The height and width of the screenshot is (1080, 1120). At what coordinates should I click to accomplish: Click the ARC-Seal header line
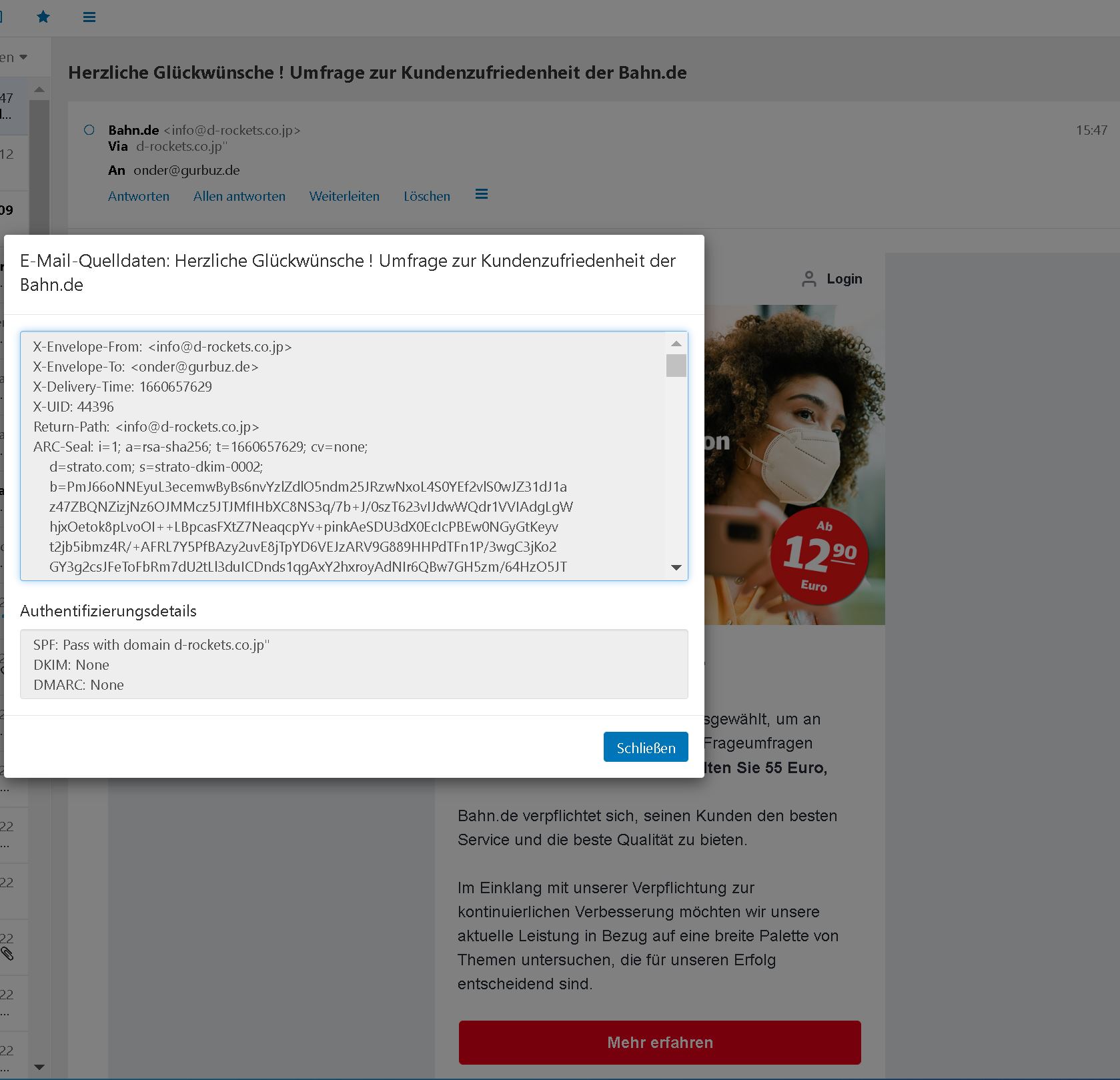pos(200,447)
